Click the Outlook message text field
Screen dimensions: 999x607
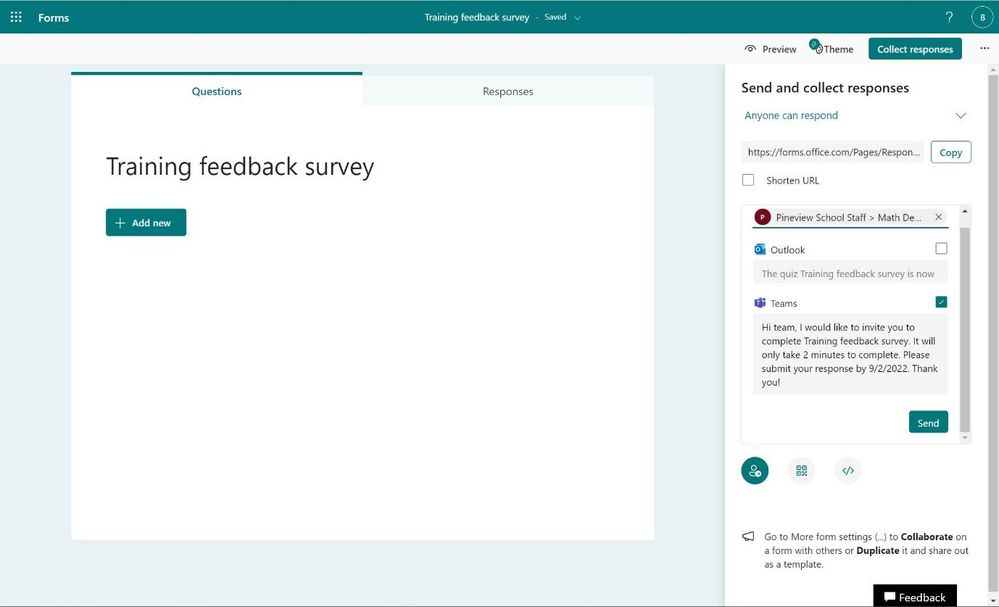[851, 274]
